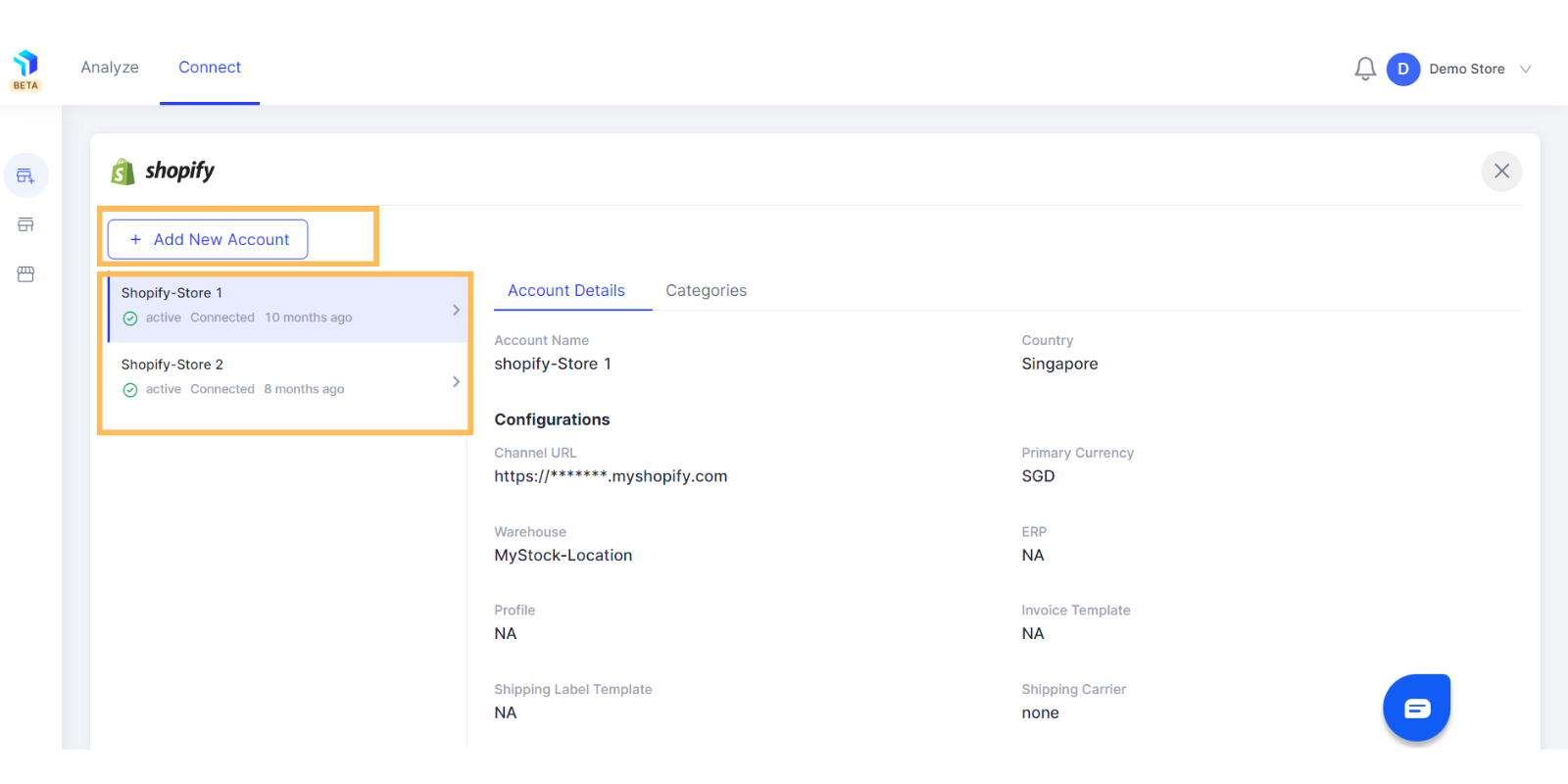The width and height of the screenshot is (1568, 784).
Task: Click MyStock-Location warehouse value
Action: pos(563,555)
